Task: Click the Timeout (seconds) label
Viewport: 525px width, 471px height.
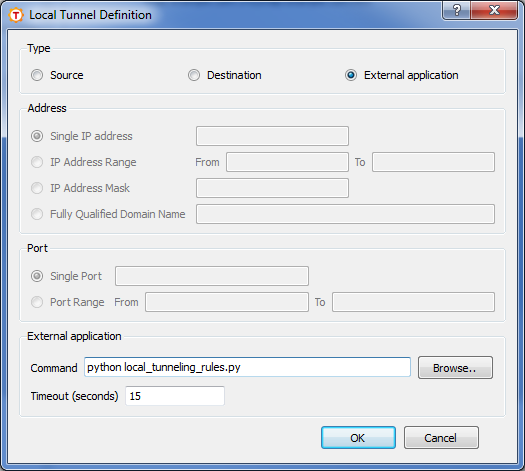Action: [74, 396]
